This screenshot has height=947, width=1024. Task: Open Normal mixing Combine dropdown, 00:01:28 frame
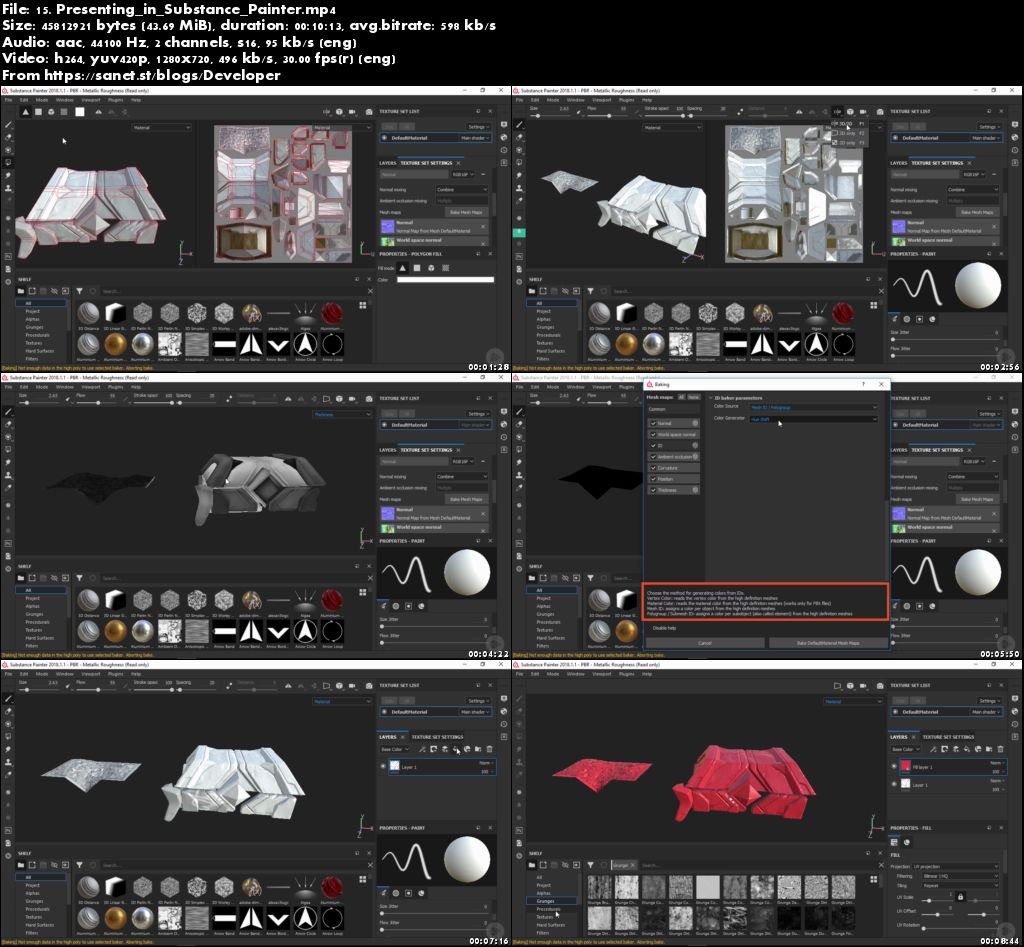point(462,189)
